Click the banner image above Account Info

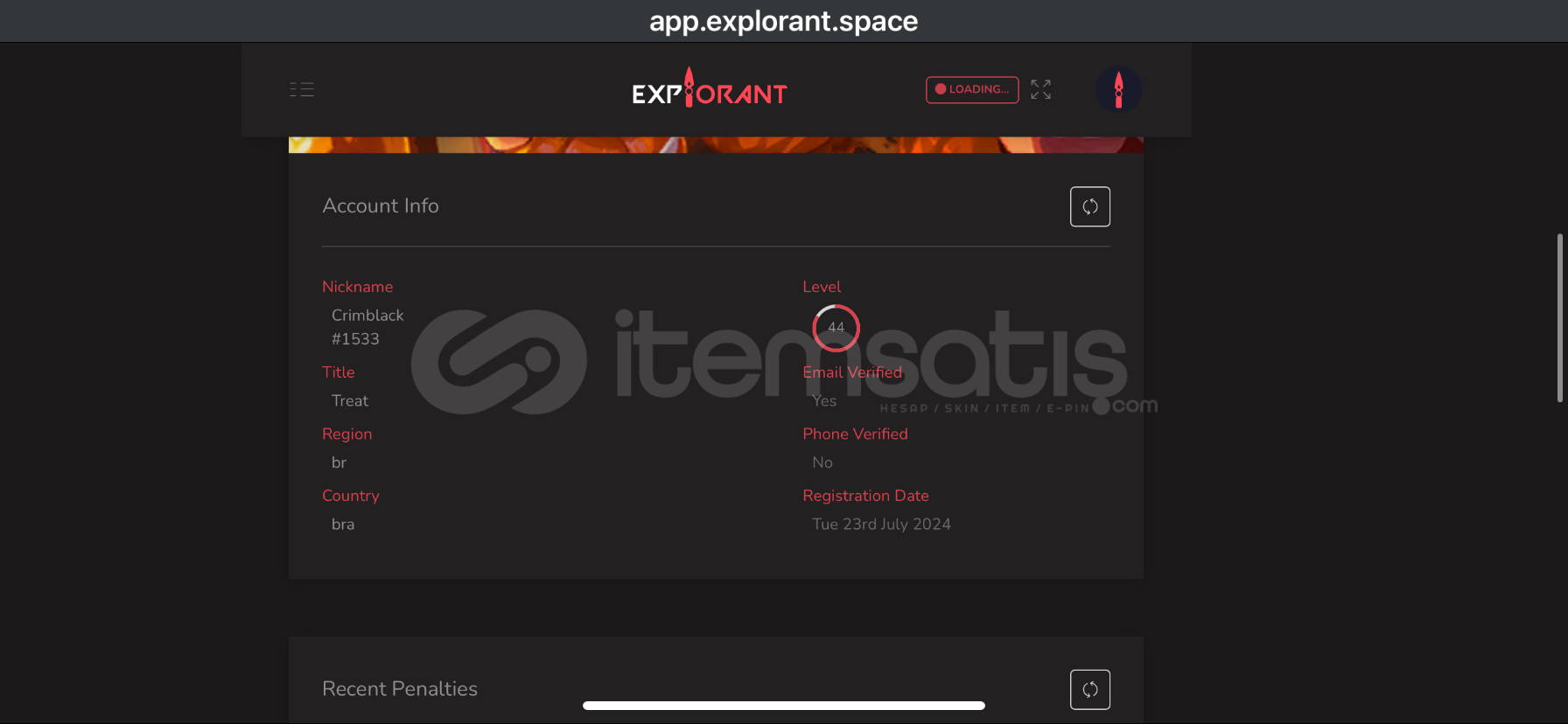tap(716, 144)
